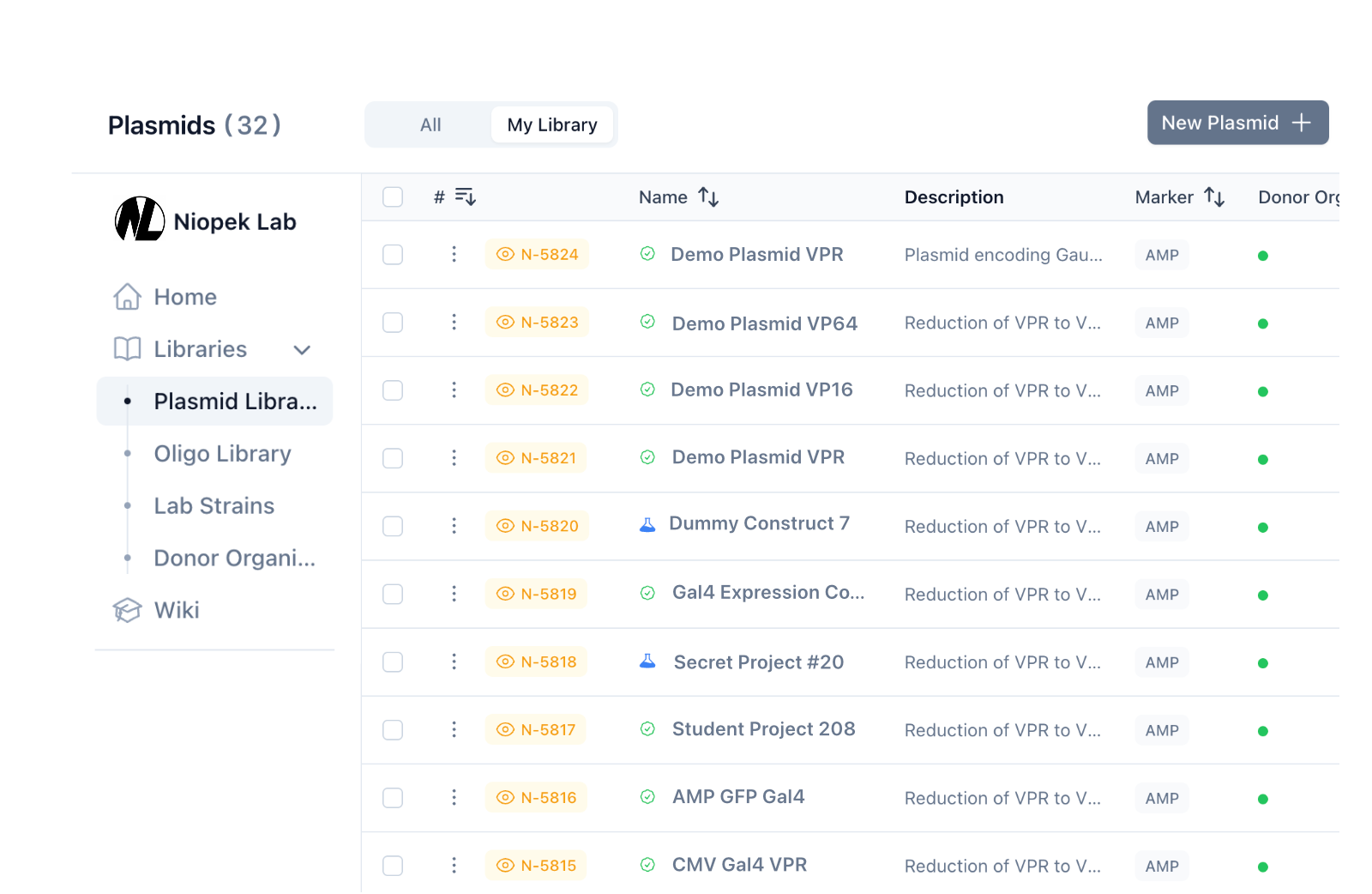Collapse the Libraries section
The image size is (1372, 894).
click(x=302, y=350)
